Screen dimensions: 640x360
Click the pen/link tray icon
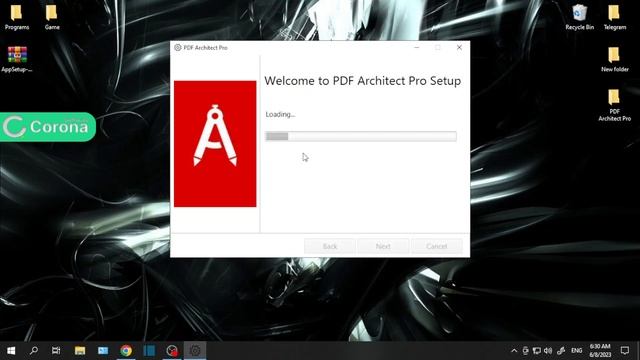pos(561,351)
